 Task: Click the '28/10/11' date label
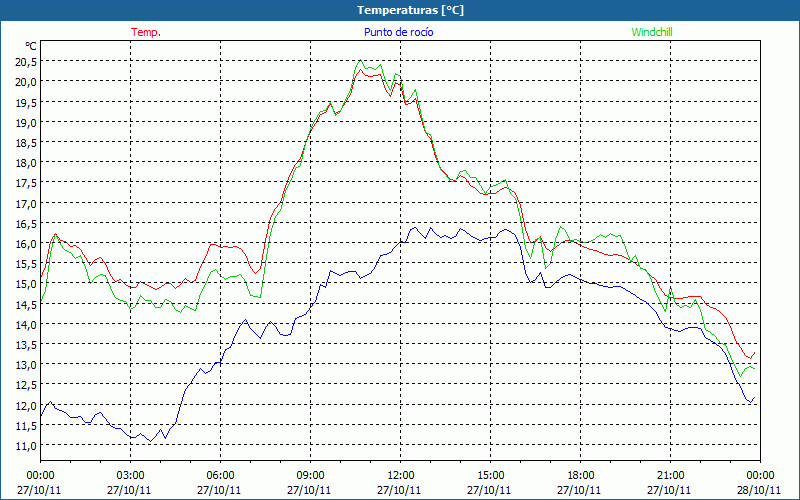pos(759,490)
